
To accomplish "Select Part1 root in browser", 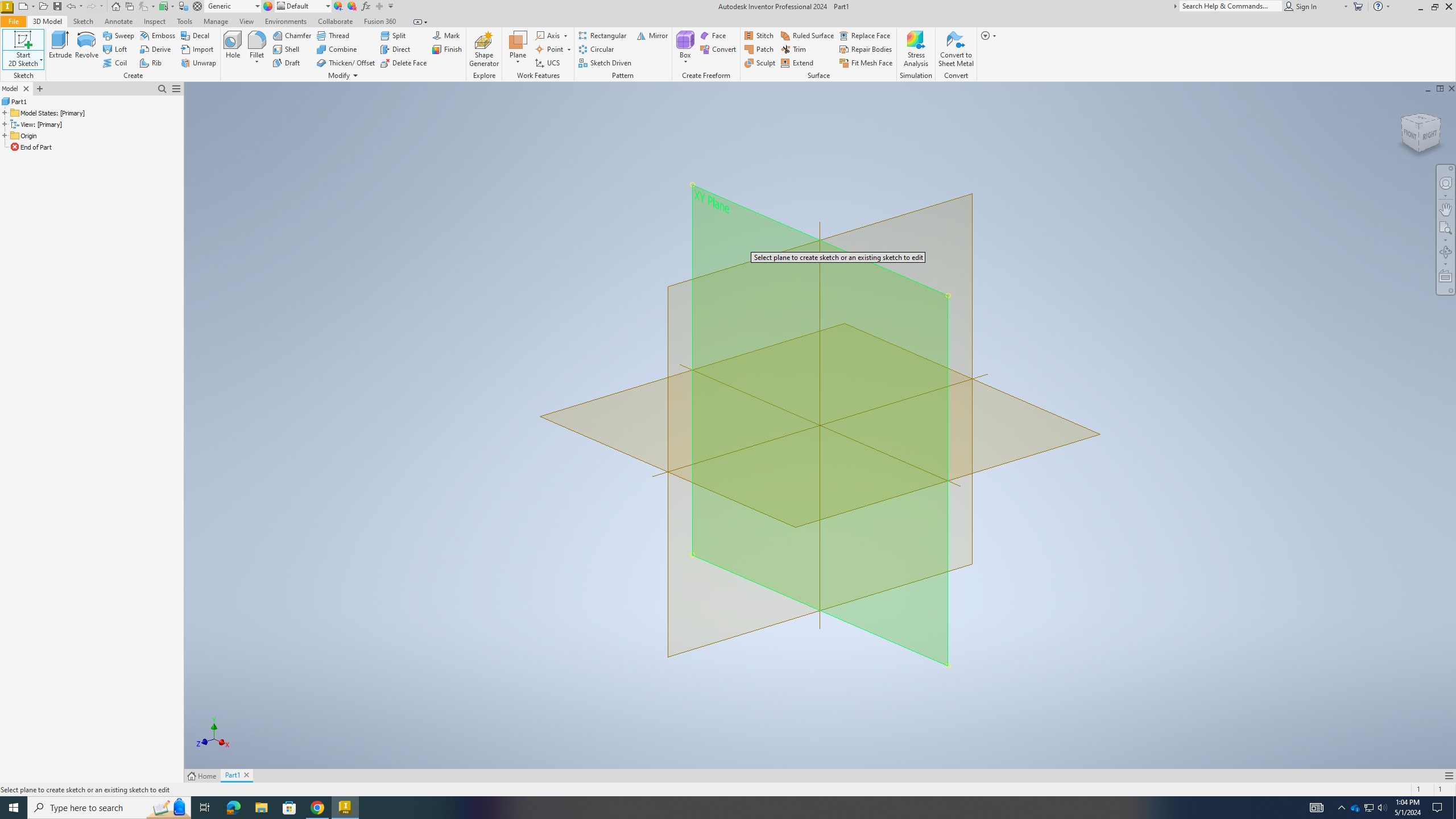I will 14,101.
